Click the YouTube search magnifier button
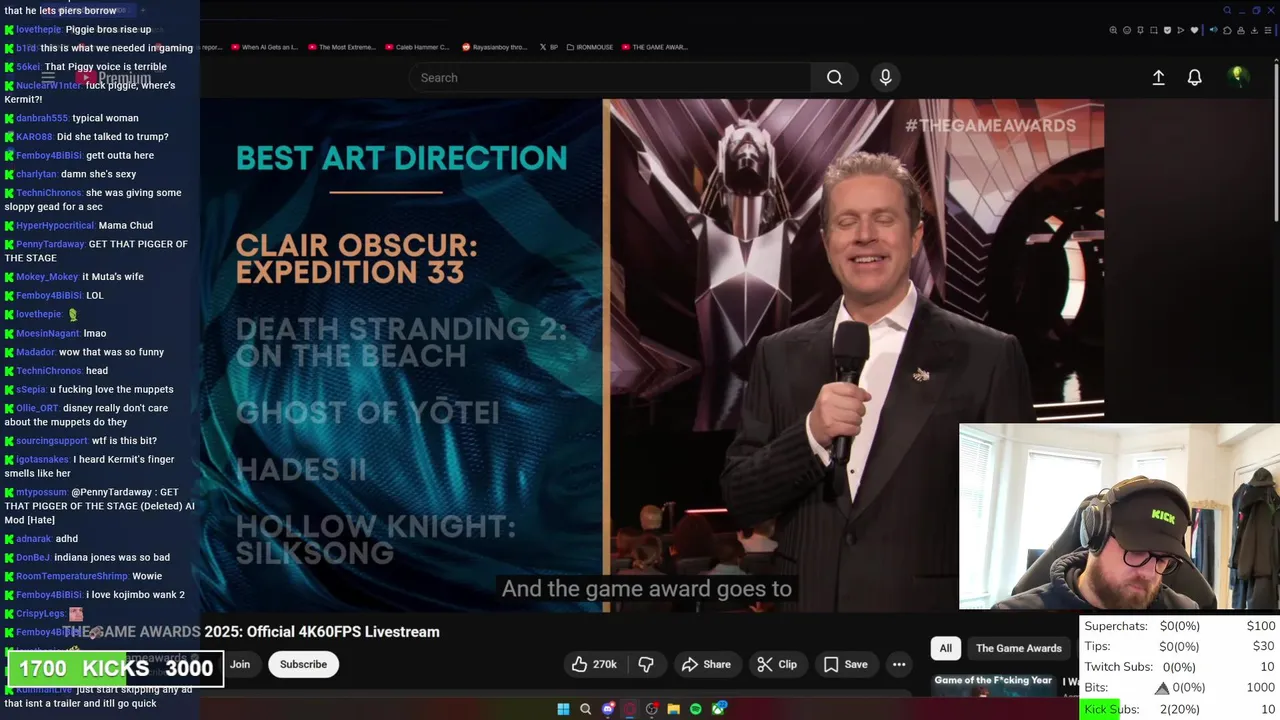The height and width of the screenshot is (720, 1280). pyautogui.click(x=834, y=77)
